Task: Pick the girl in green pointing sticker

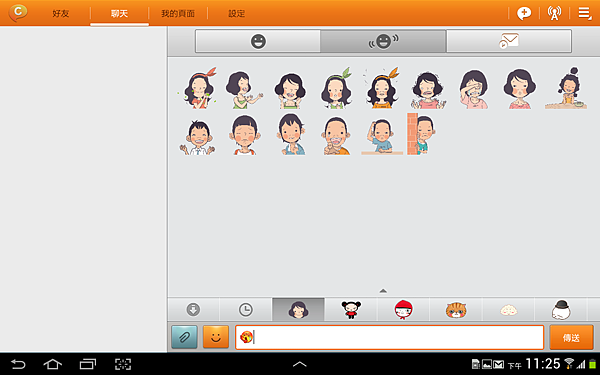Action: click(x=244, y=90)
